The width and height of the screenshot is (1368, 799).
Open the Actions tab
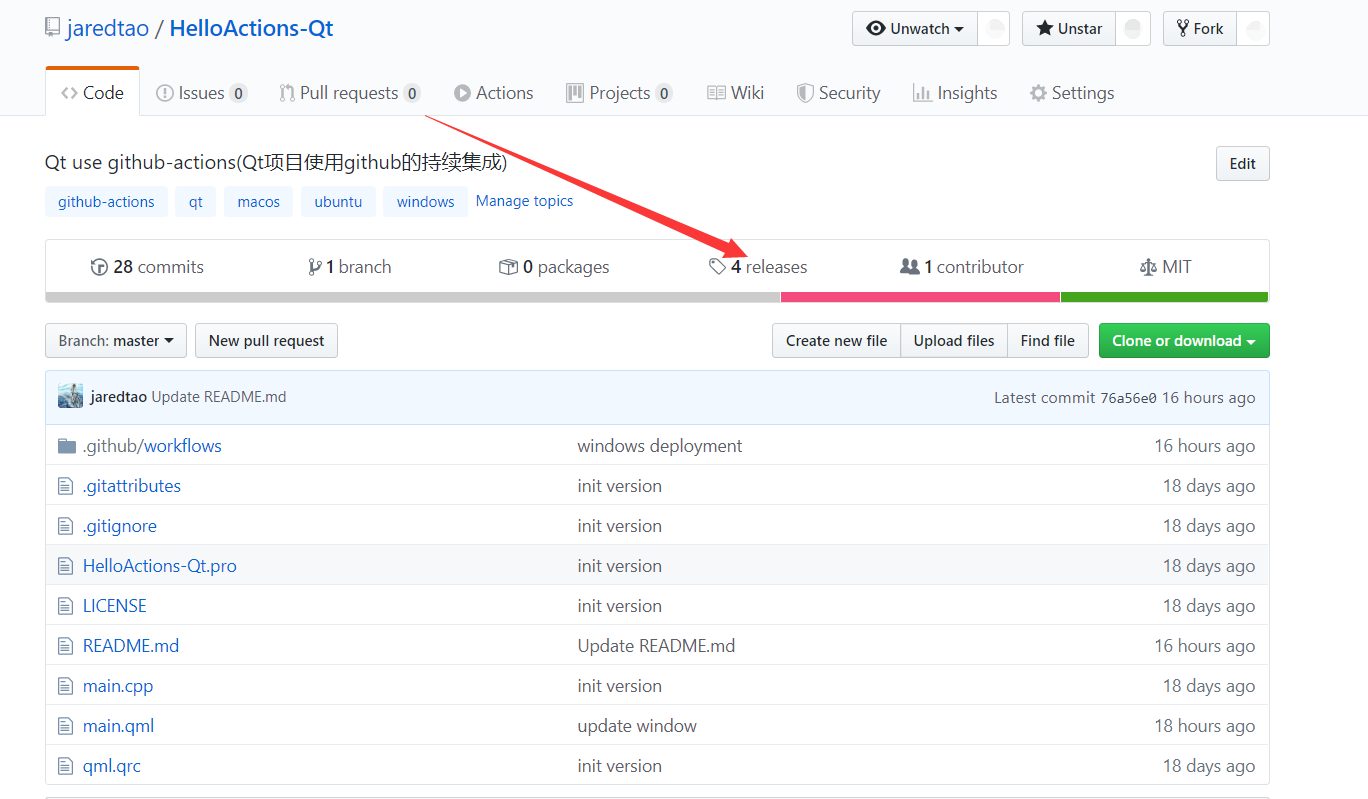pyautogui.click(x=494, y=92)
